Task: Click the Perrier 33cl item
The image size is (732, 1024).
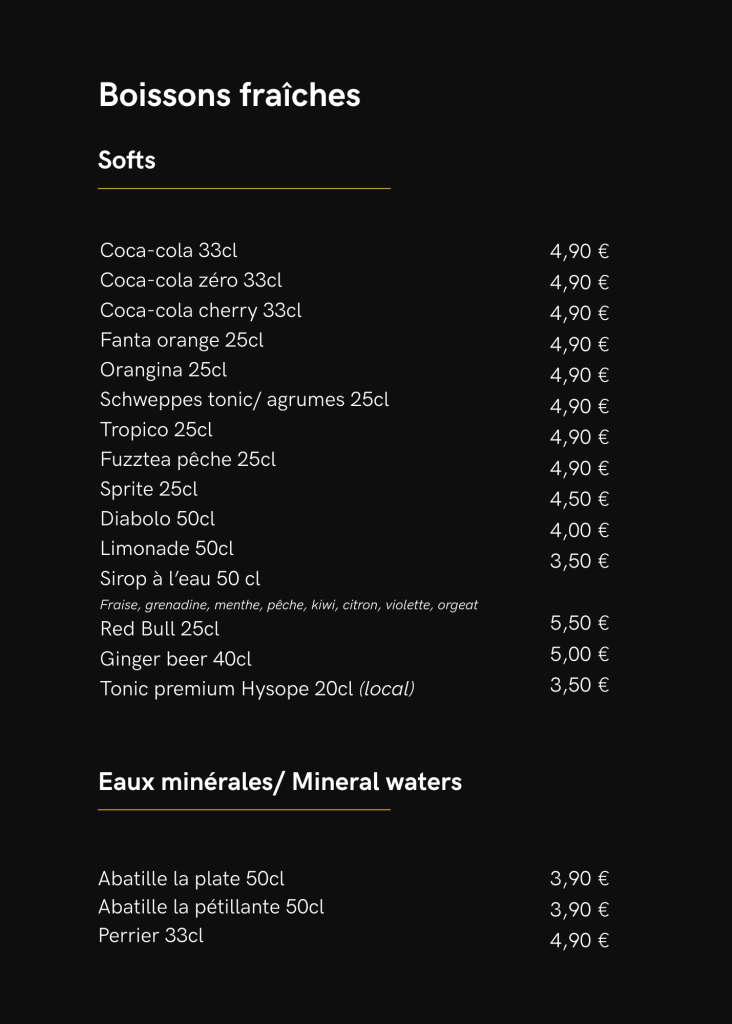Action: [151, 936]
